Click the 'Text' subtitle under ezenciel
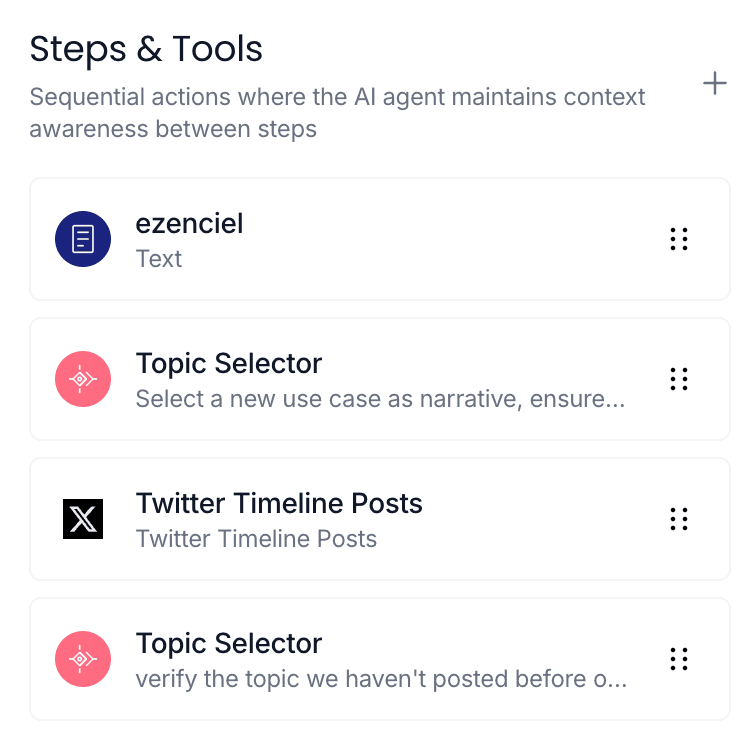This screenshot has height=732, width=756. coord(159,259)
